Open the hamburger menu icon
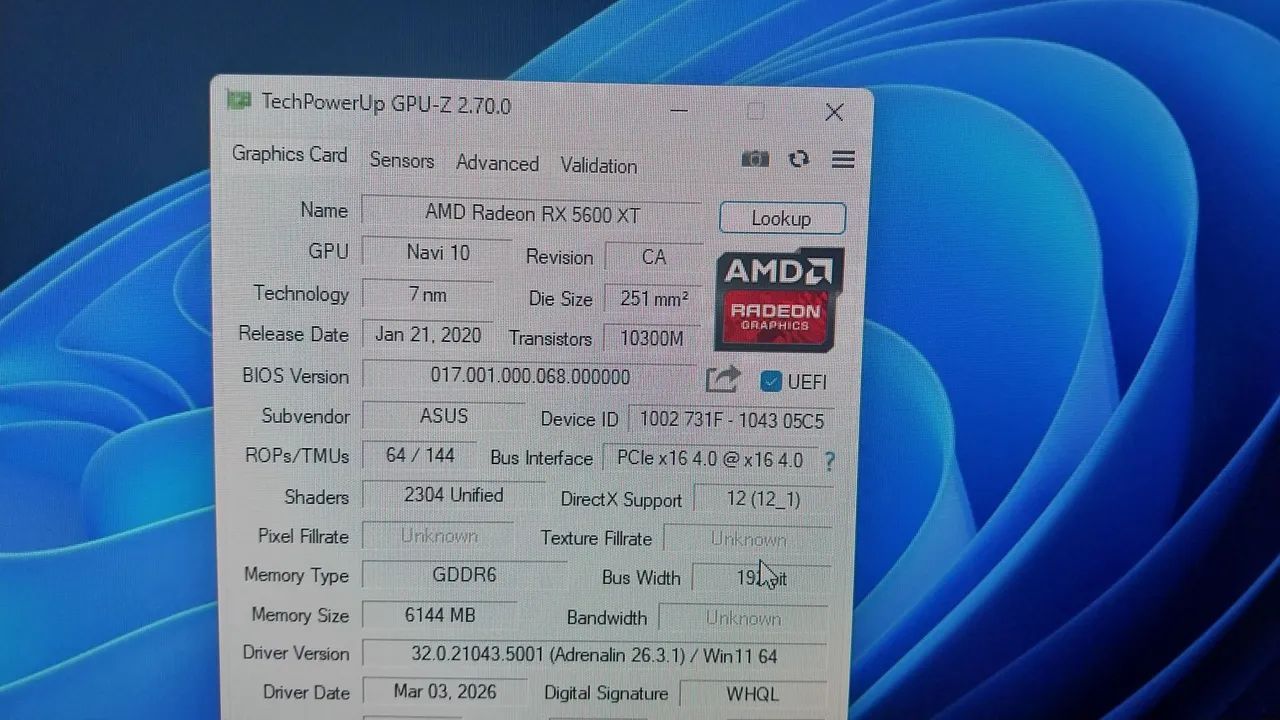1280x720 pixels. (843, 159)
